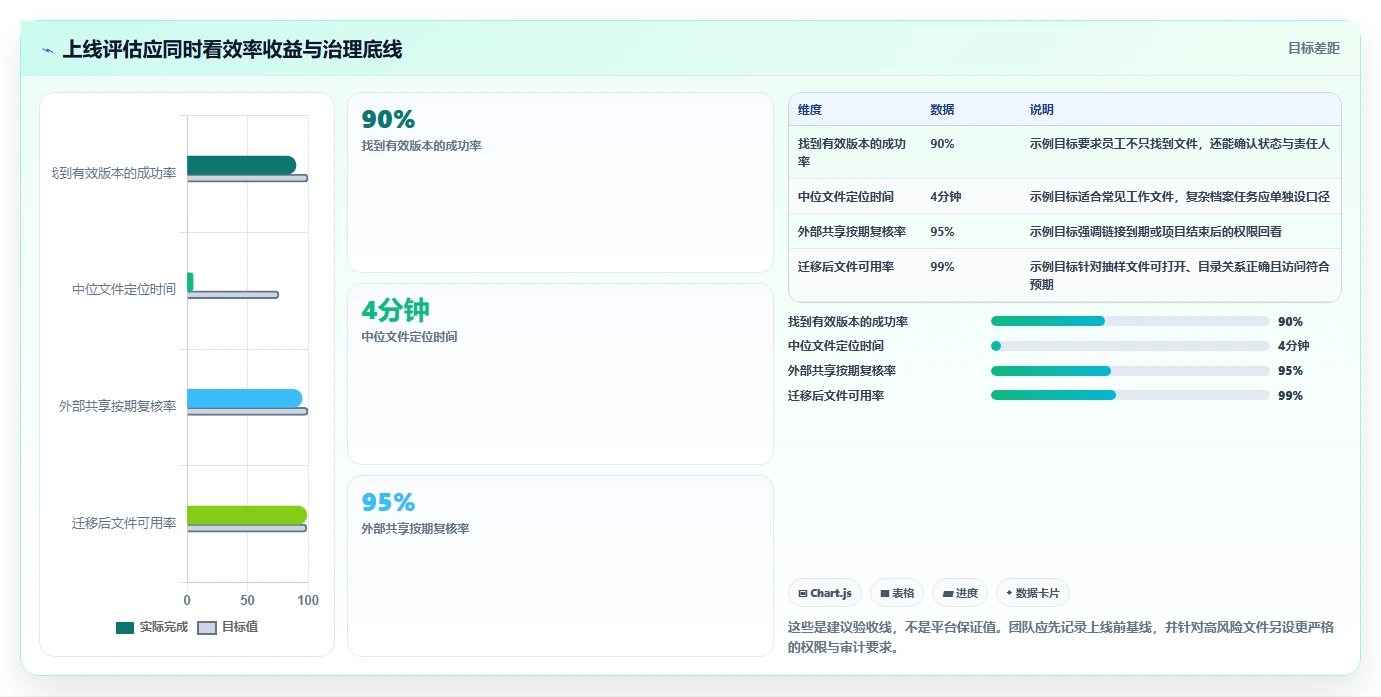Toggle 目标值 legend entry in chart
Image resolution: width=1381 pixels, height=697 pixels.
[228, 627]
